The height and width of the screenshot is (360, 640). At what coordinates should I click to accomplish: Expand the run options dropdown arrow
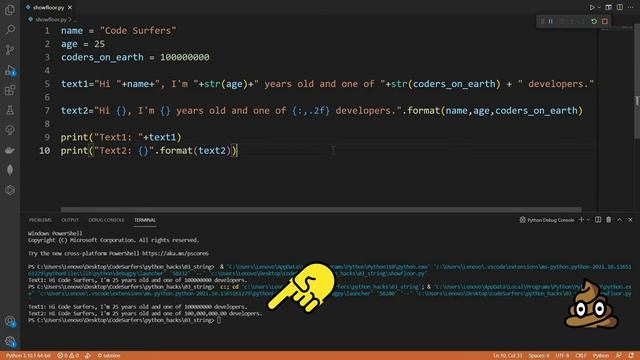599,7
